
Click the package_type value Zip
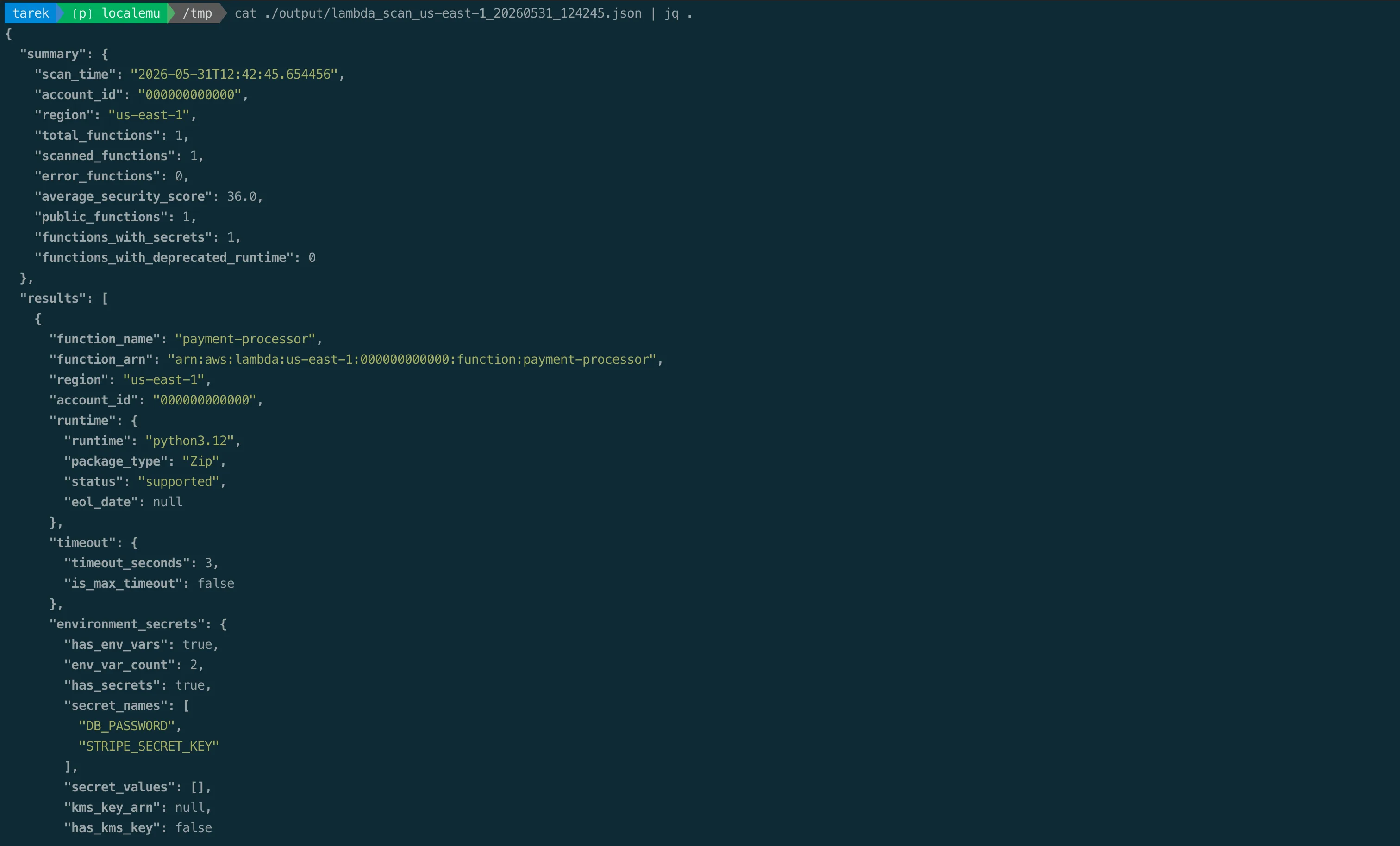point(200,461)
